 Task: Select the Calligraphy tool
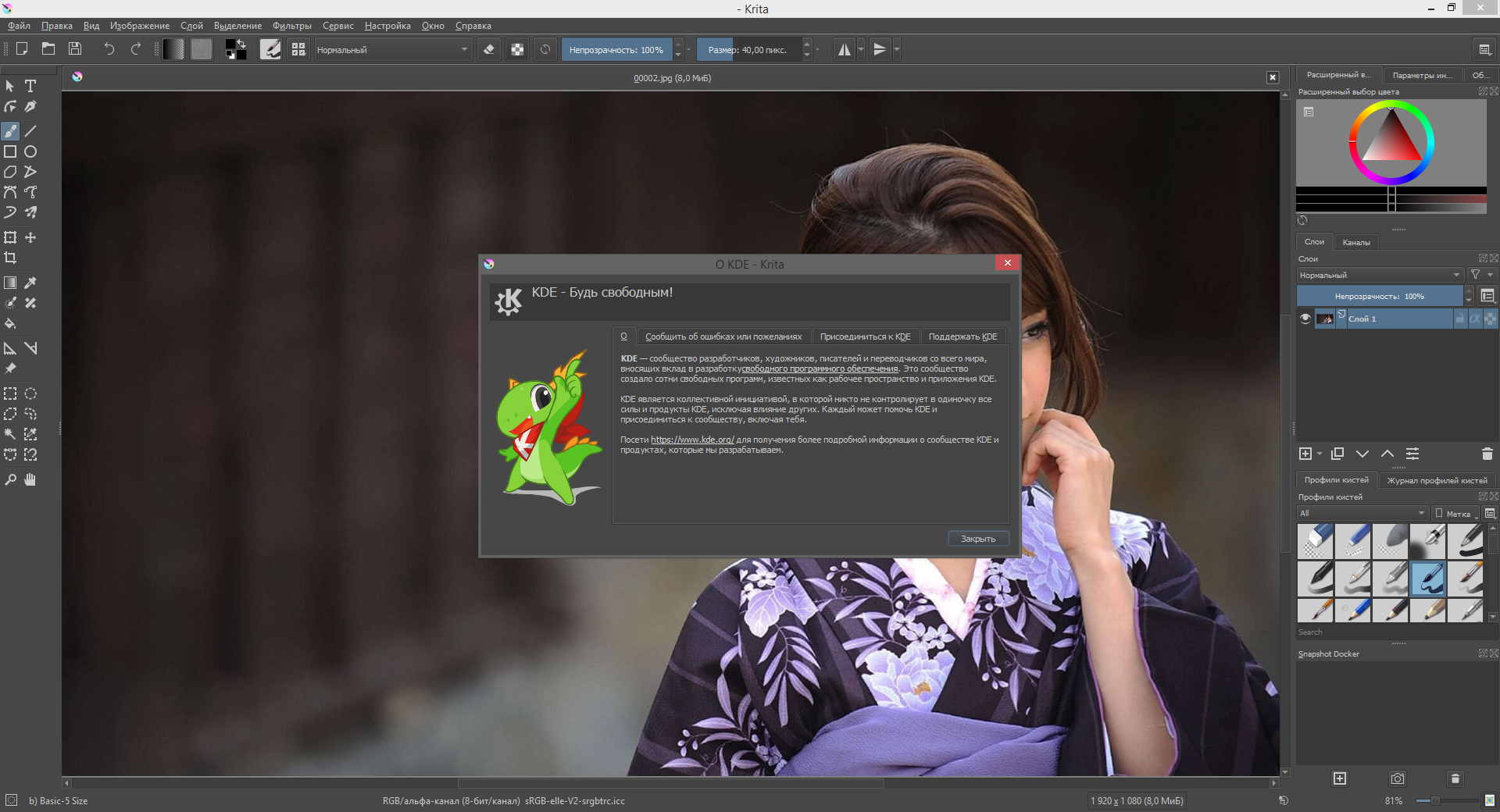point(30,106)
